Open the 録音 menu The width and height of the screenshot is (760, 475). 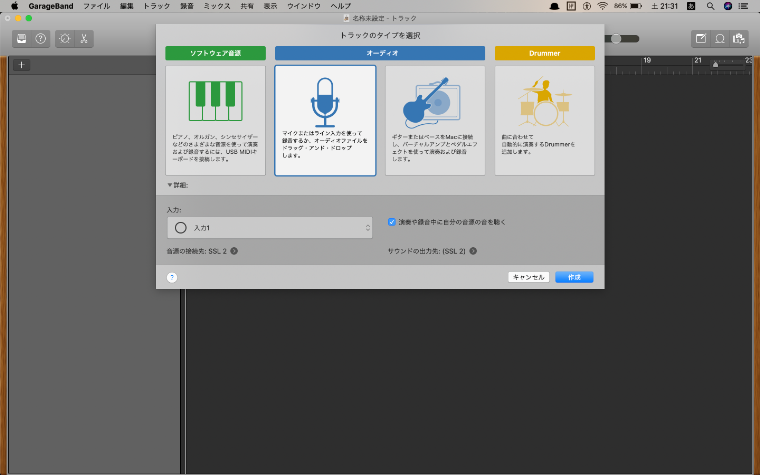point(187,6)
